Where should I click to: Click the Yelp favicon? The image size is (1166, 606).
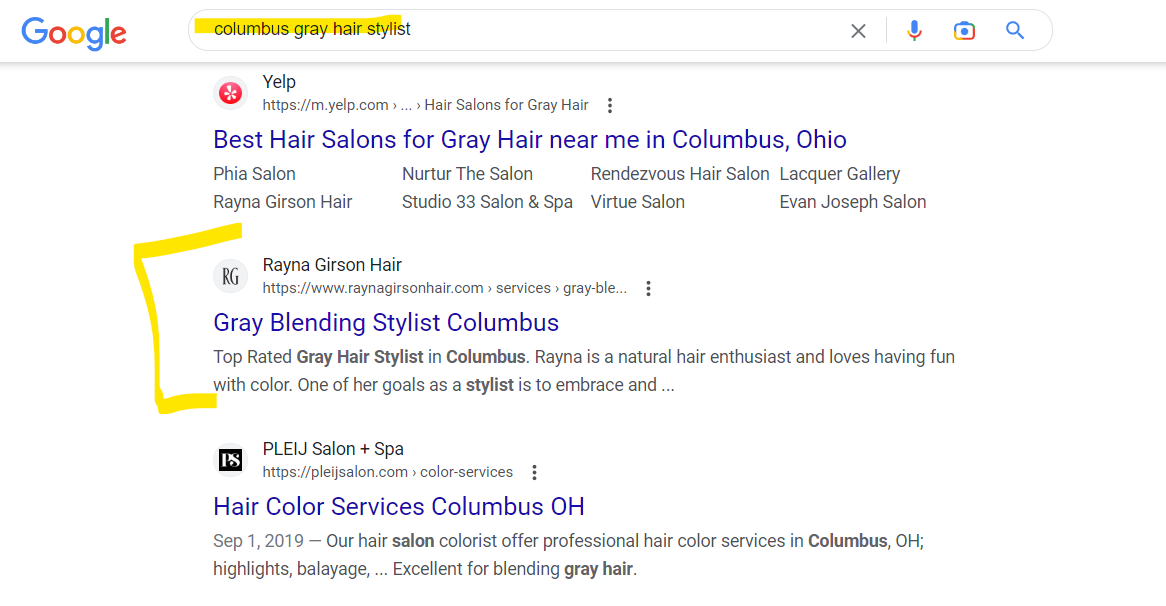pyautogui.click(x=231, y=93)
